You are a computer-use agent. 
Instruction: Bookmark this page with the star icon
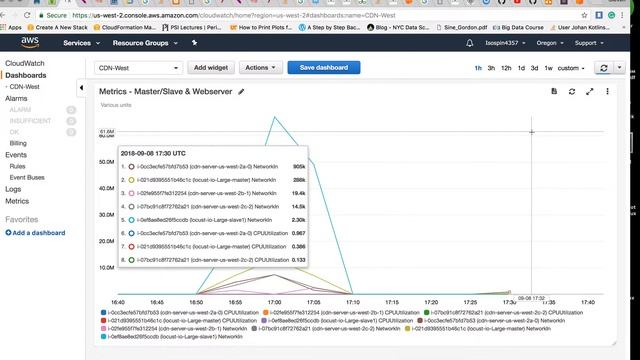584,15
